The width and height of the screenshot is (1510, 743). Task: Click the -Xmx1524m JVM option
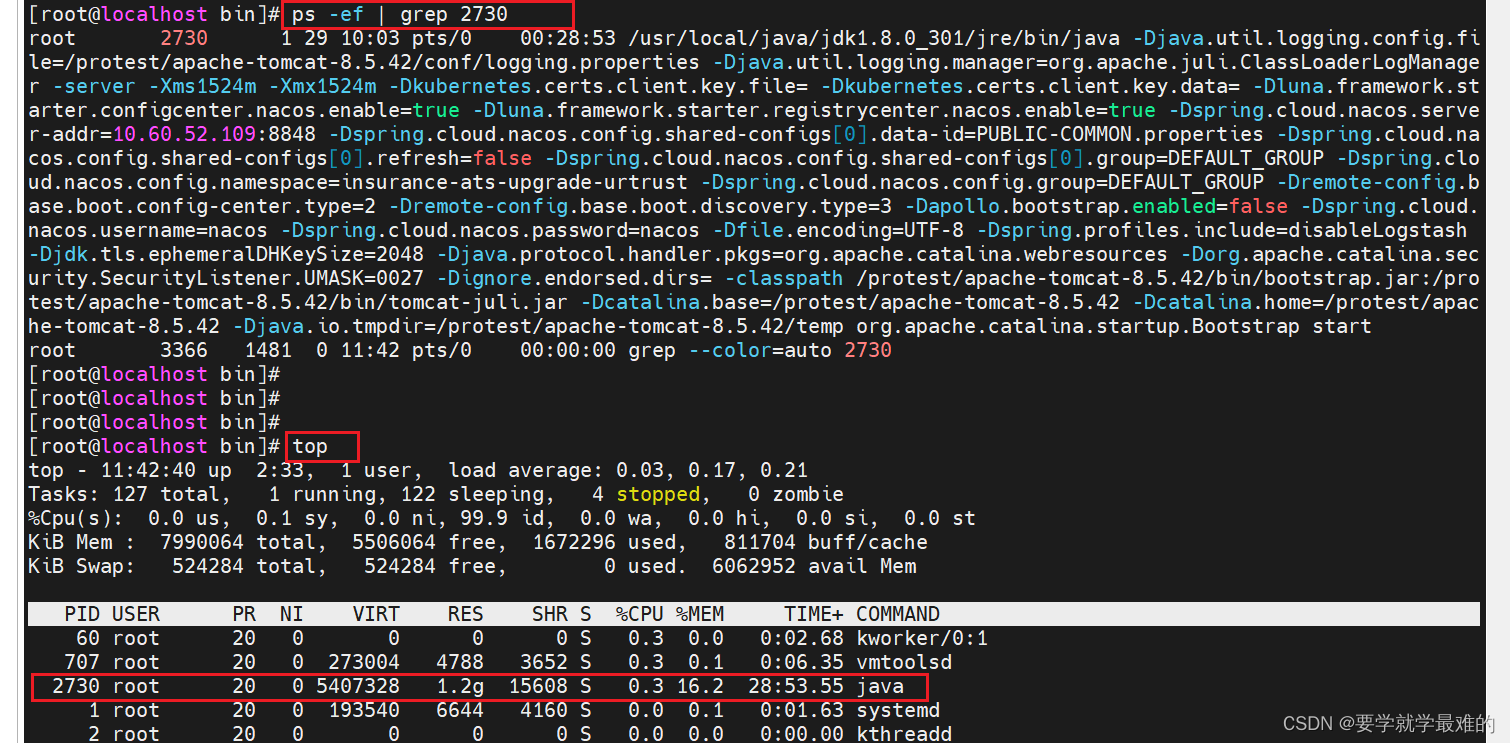click(322, 87)
